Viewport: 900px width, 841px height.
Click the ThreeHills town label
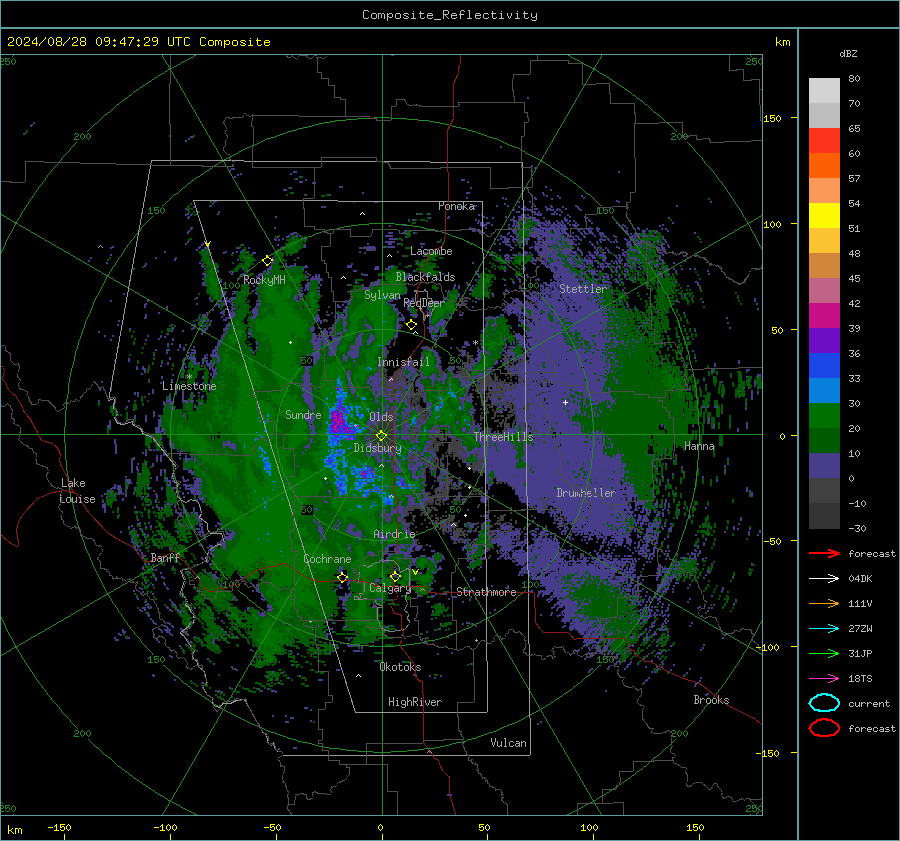click(503, 437)
